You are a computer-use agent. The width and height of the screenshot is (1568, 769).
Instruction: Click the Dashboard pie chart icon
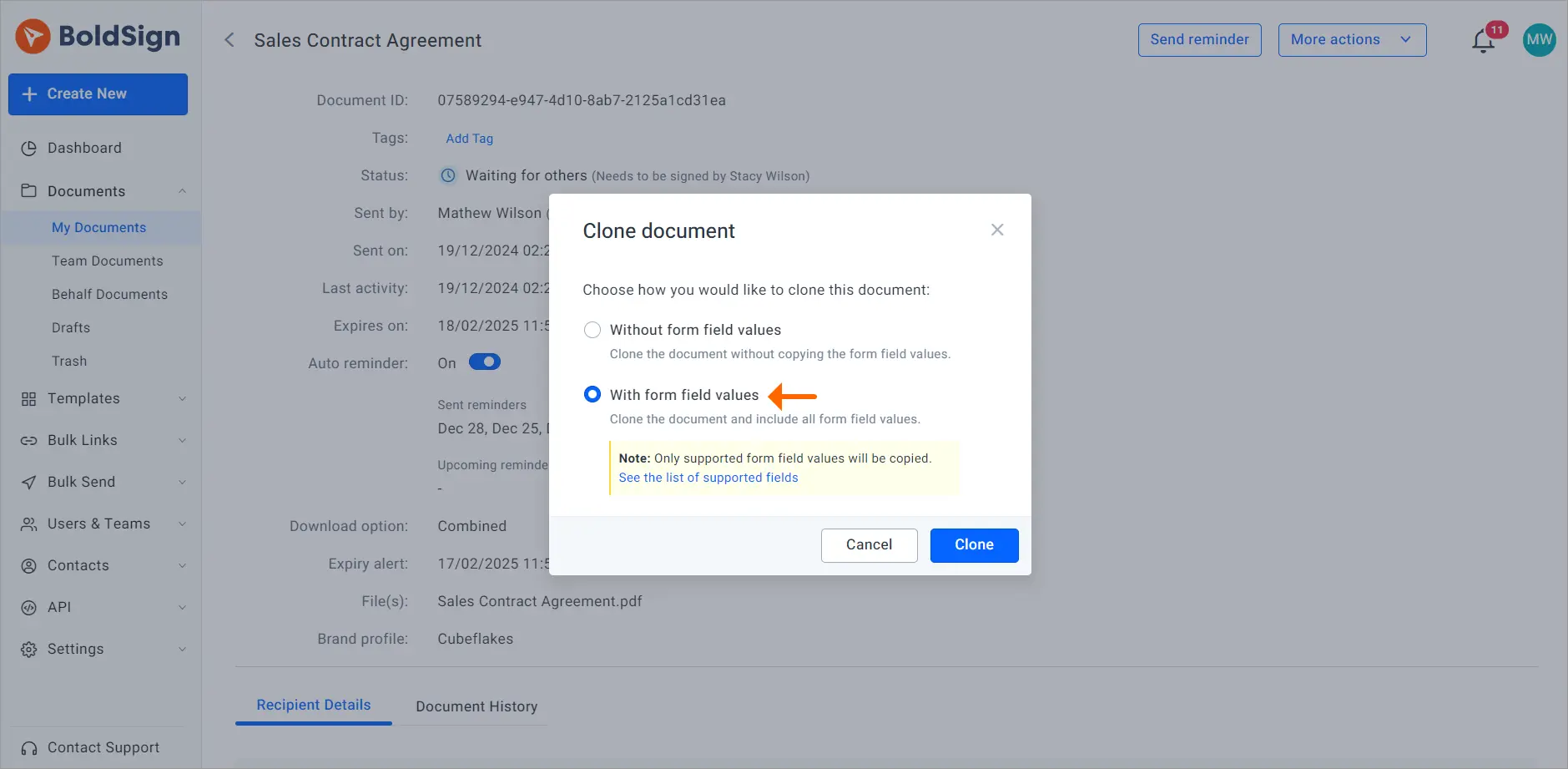29,149
